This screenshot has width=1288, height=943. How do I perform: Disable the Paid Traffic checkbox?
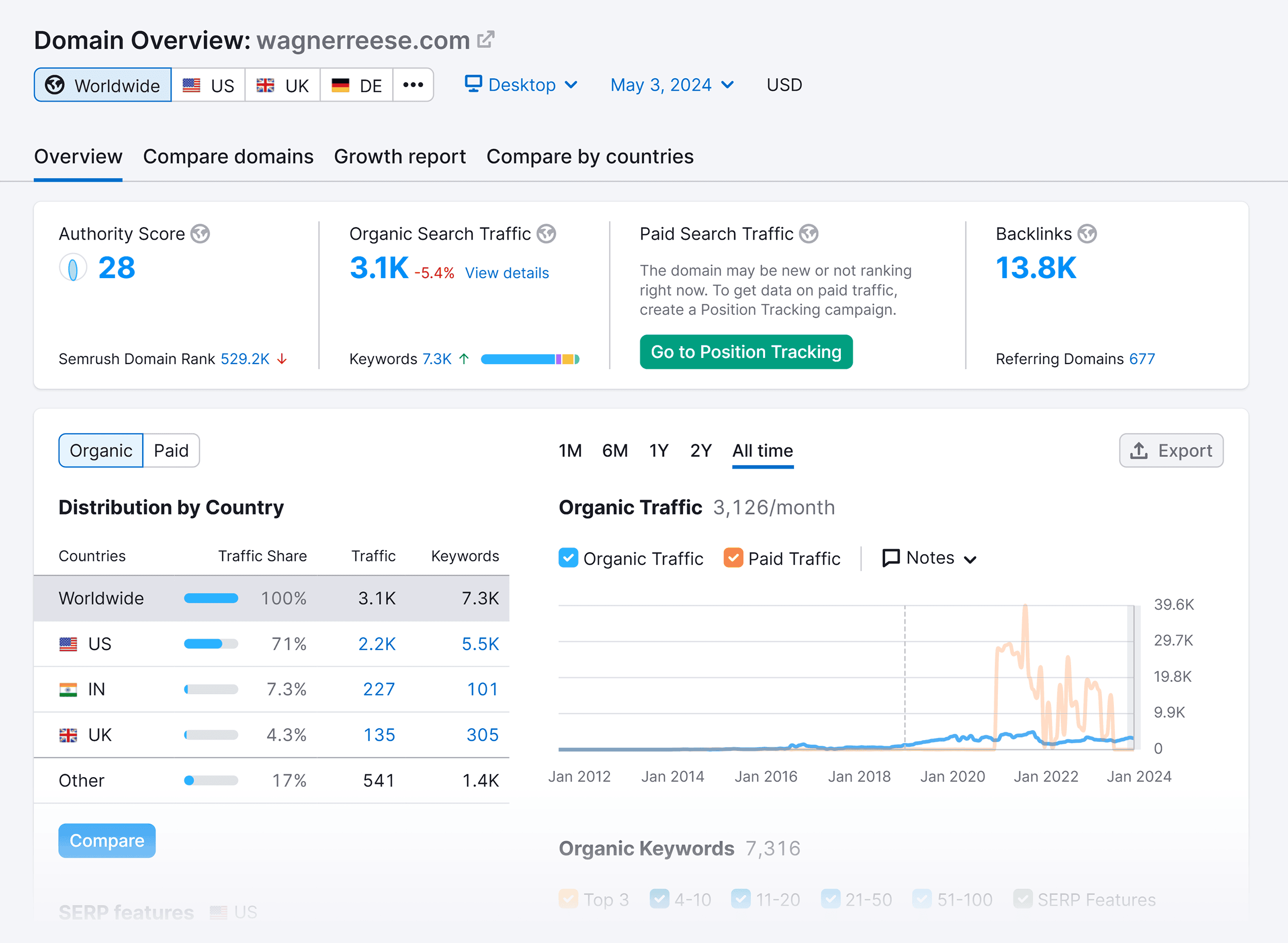pos(734,558)
